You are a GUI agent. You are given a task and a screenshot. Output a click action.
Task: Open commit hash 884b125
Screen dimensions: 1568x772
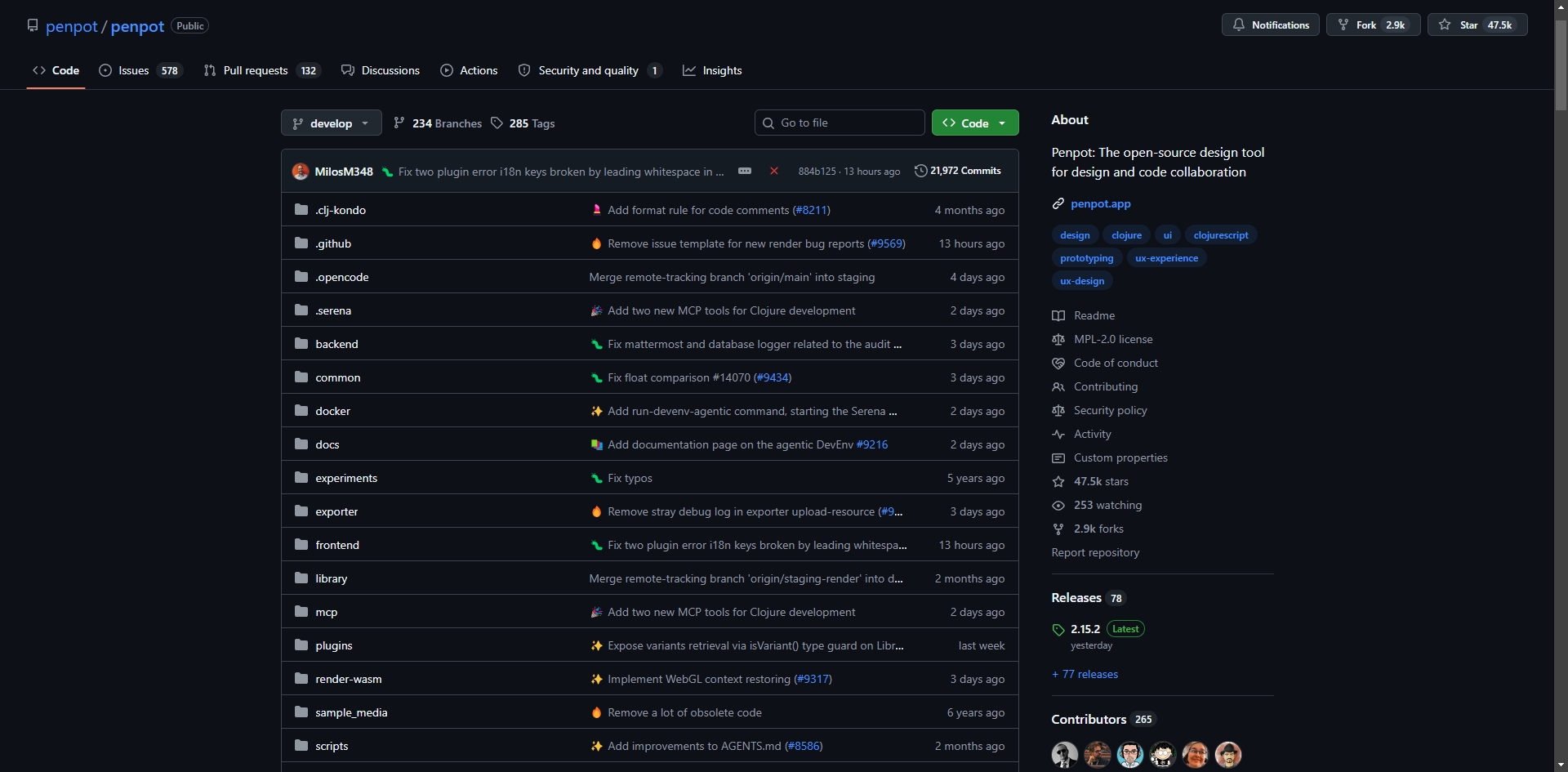pyautogui.click(x=817, y=172)
